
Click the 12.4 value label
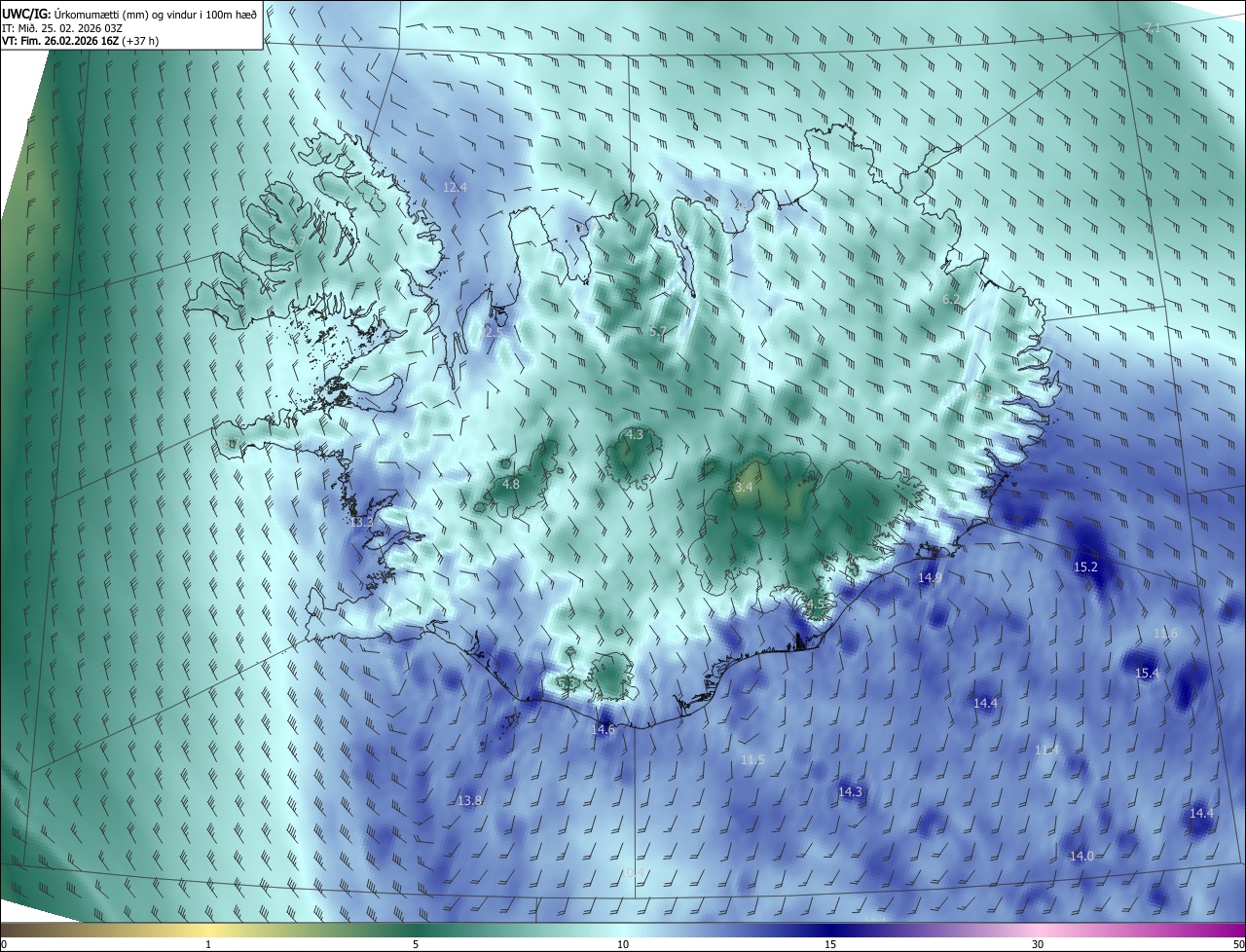455,187
